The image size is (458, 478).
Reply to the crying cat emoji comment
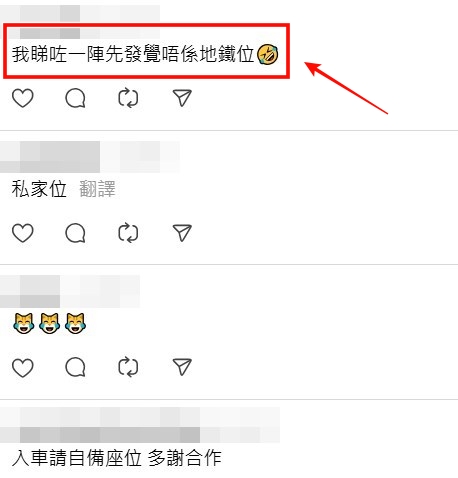(x=75, y=367)
